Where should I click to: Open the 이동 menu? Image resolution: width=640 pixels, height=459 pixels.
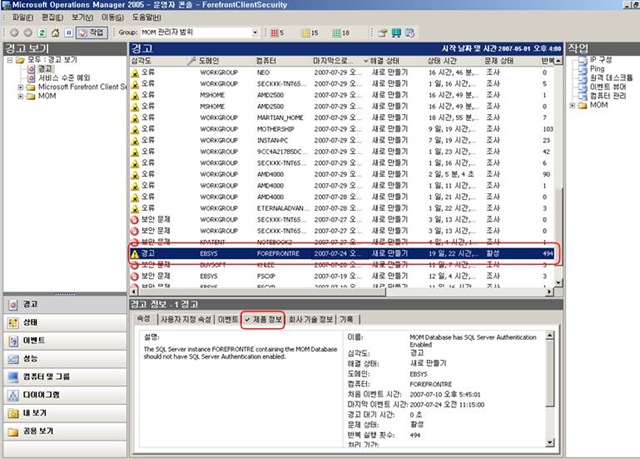click(x=112, y=18)
